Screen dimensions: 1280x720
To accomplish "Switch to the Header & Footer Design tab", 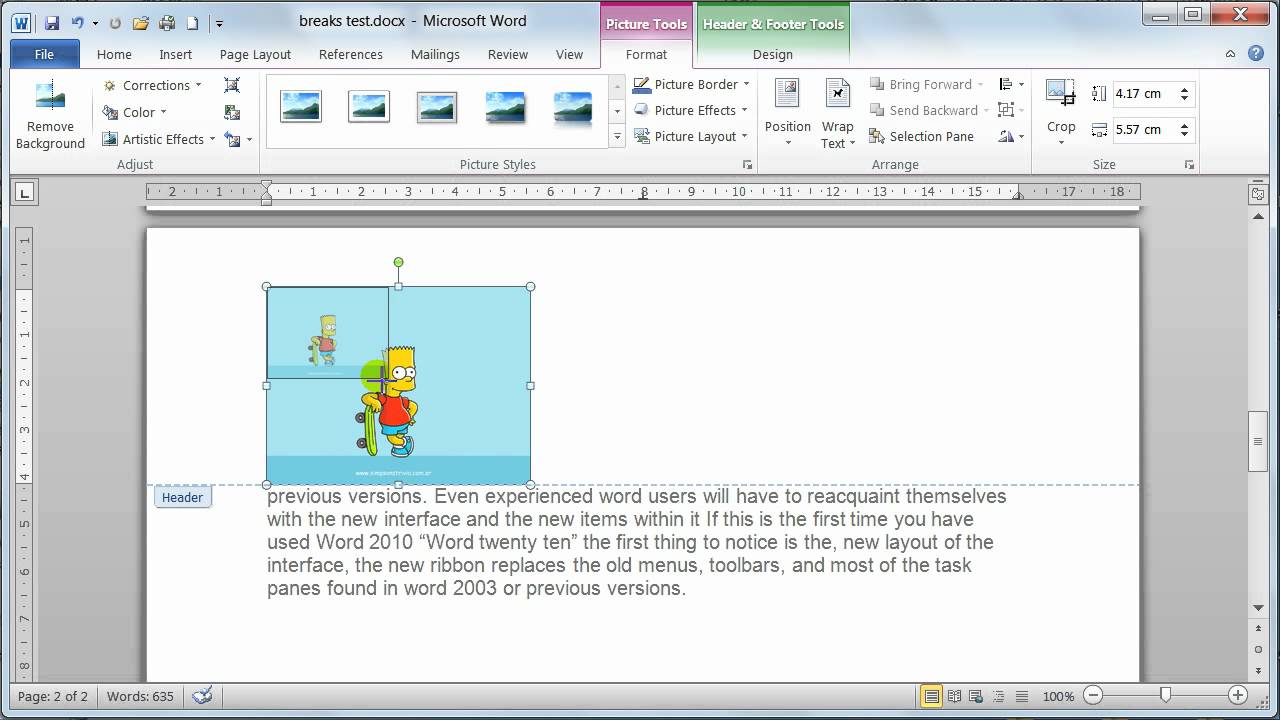I will (x=772, y=54).
